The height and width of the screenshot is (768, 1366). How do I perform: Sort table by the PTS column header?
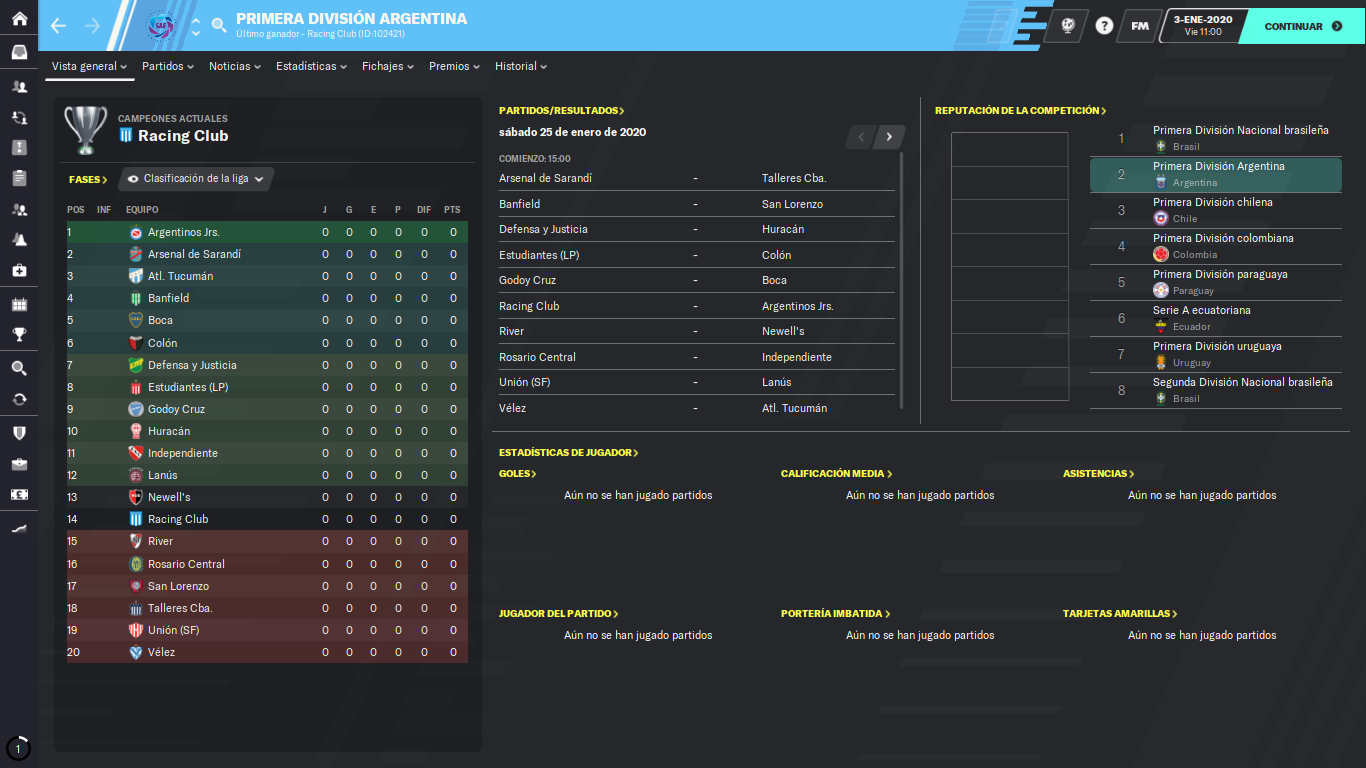(452, 210)
